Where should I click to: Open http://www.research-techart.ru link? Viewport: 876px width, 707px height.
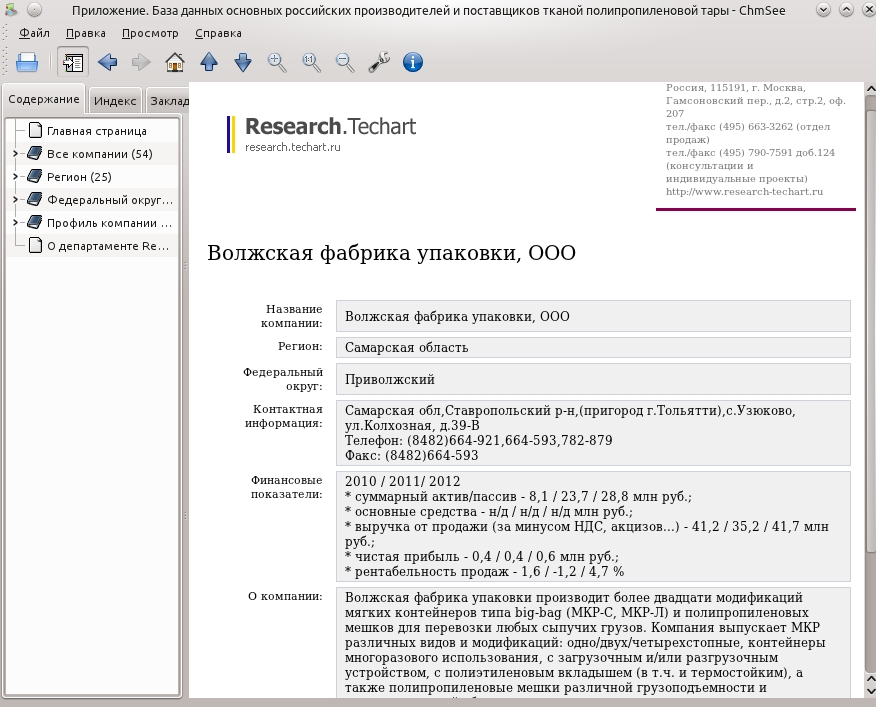(x=744, y=192)
